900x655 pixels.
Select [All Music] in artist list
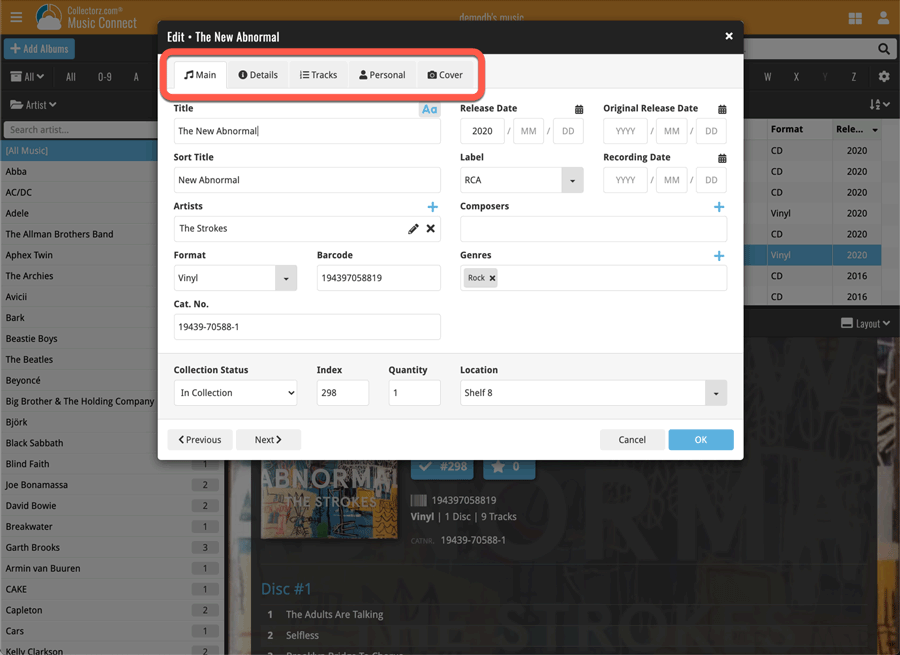tap(79, 151)
